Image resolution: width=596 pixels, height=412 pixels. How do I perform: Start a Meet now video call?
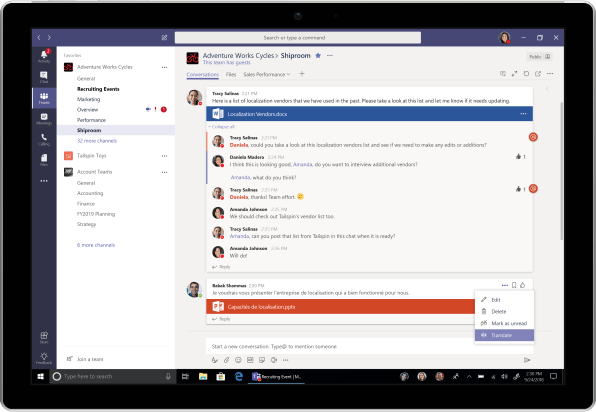coord(274,360)
